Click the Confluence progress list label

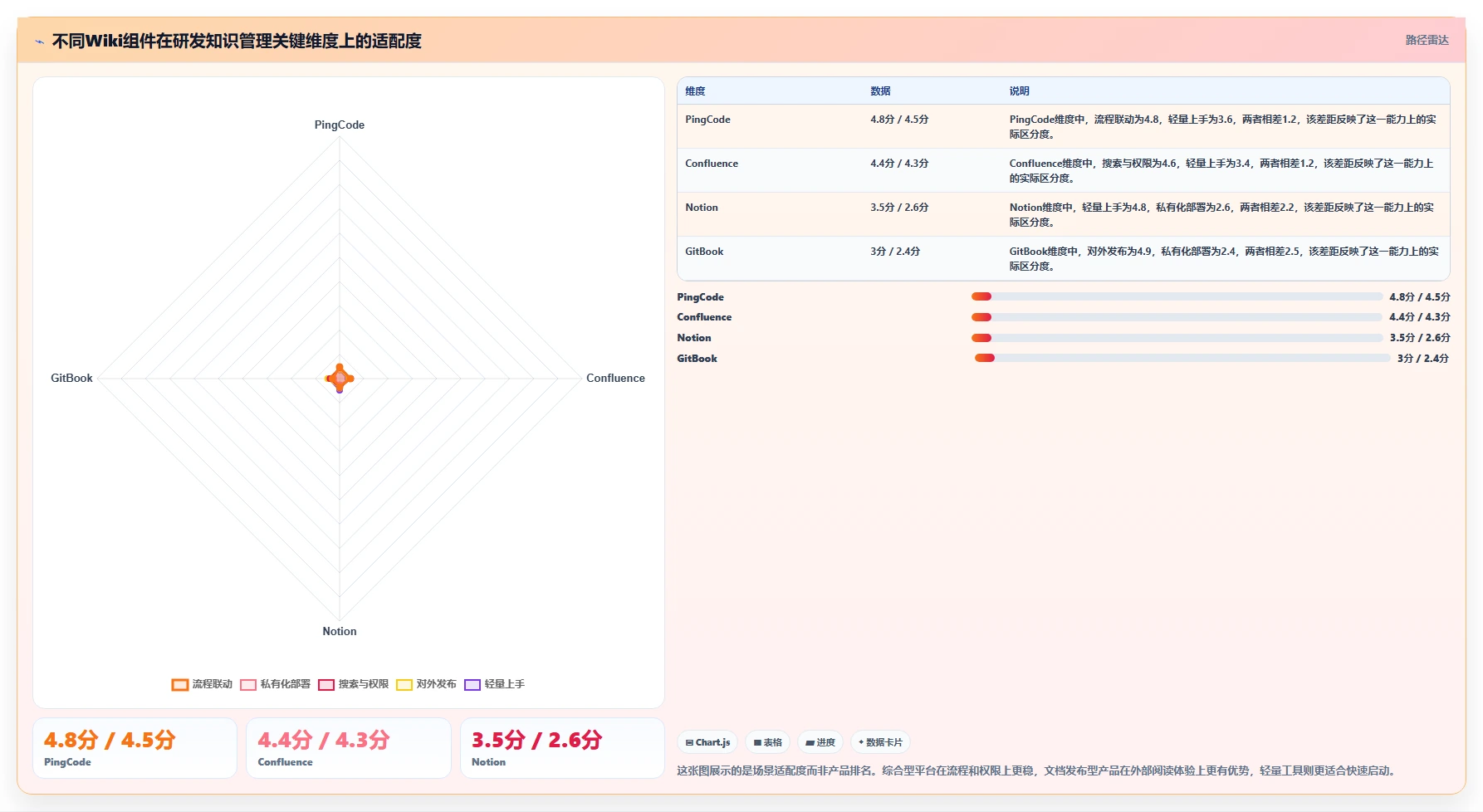click(x=704, y=317)
